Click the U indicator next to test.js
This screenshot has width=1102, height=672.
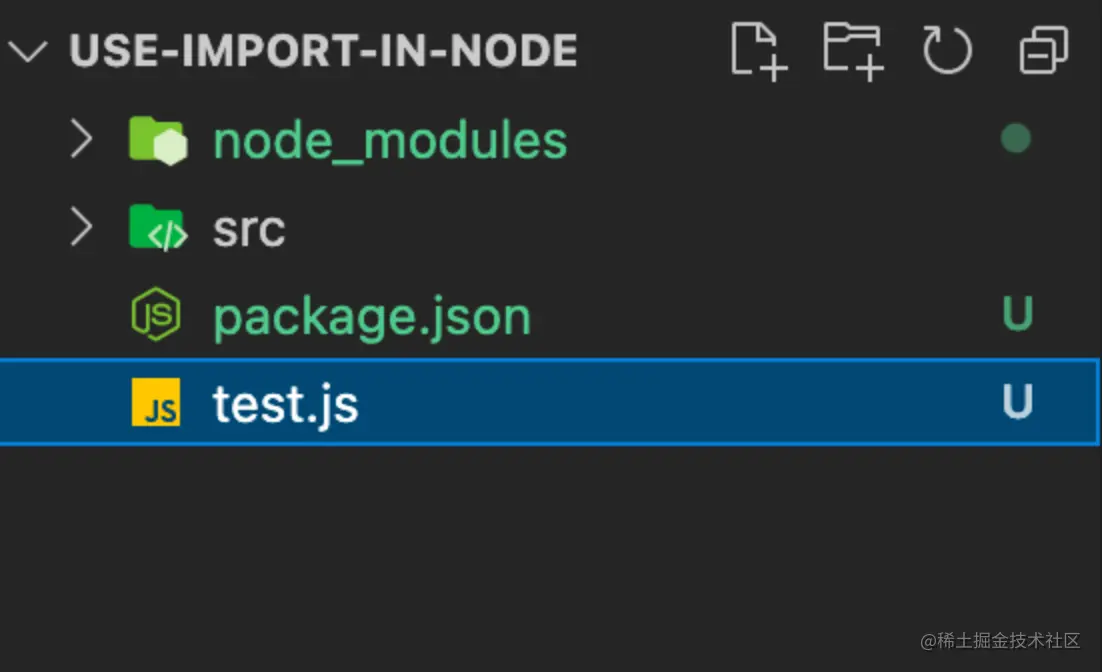coord(1017,402)
